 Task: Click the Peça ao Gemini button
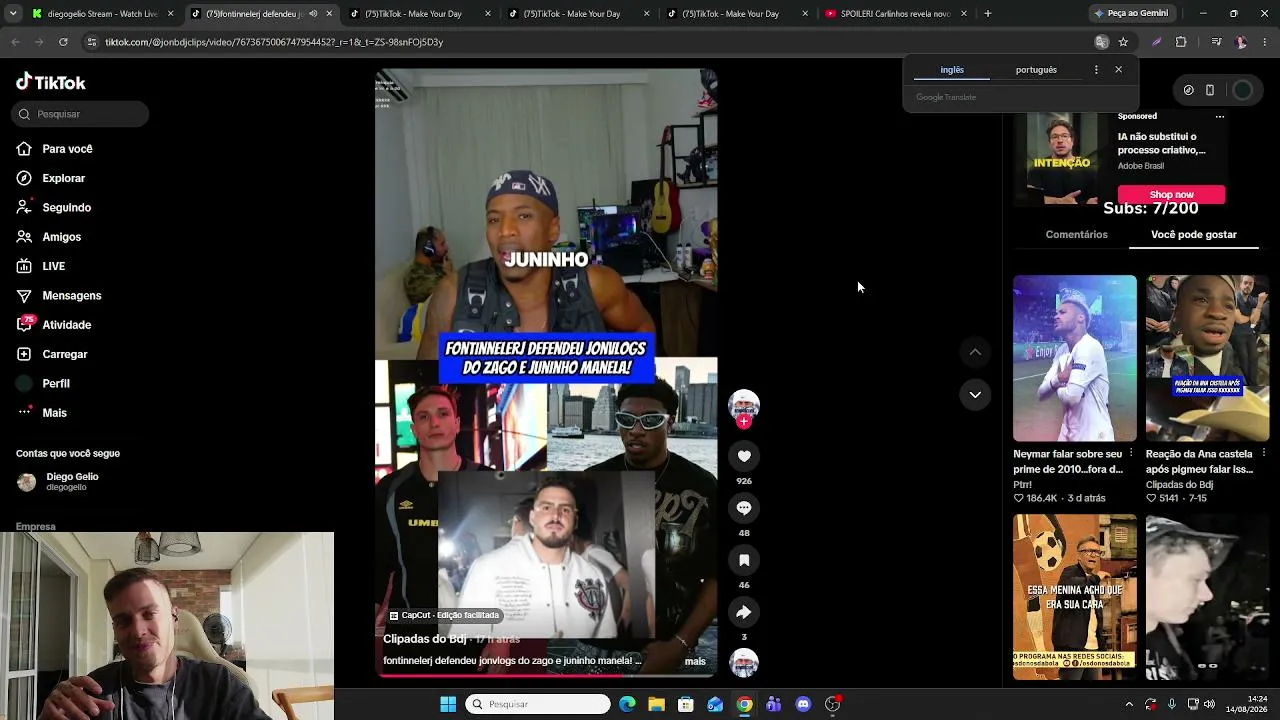(1131, 14)
